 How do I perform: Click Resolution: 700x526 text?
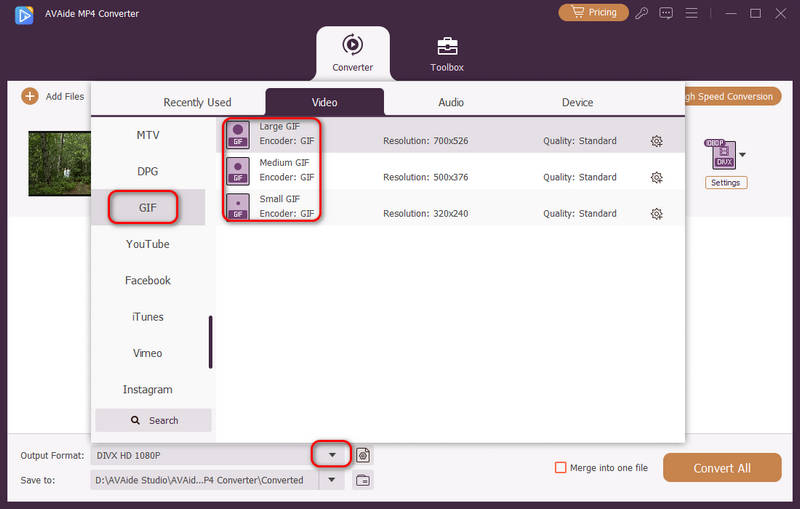pos(426,141)
